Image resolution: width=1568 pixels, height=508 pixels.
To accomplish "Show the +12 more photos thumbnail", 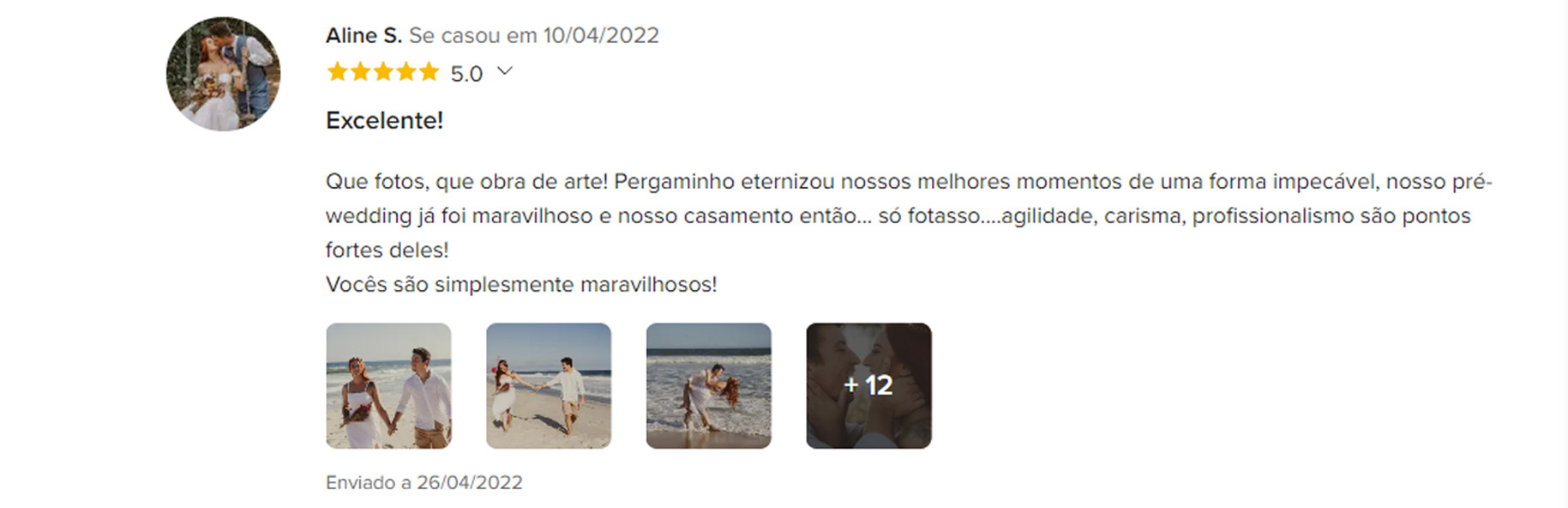I will coord(868,385).
